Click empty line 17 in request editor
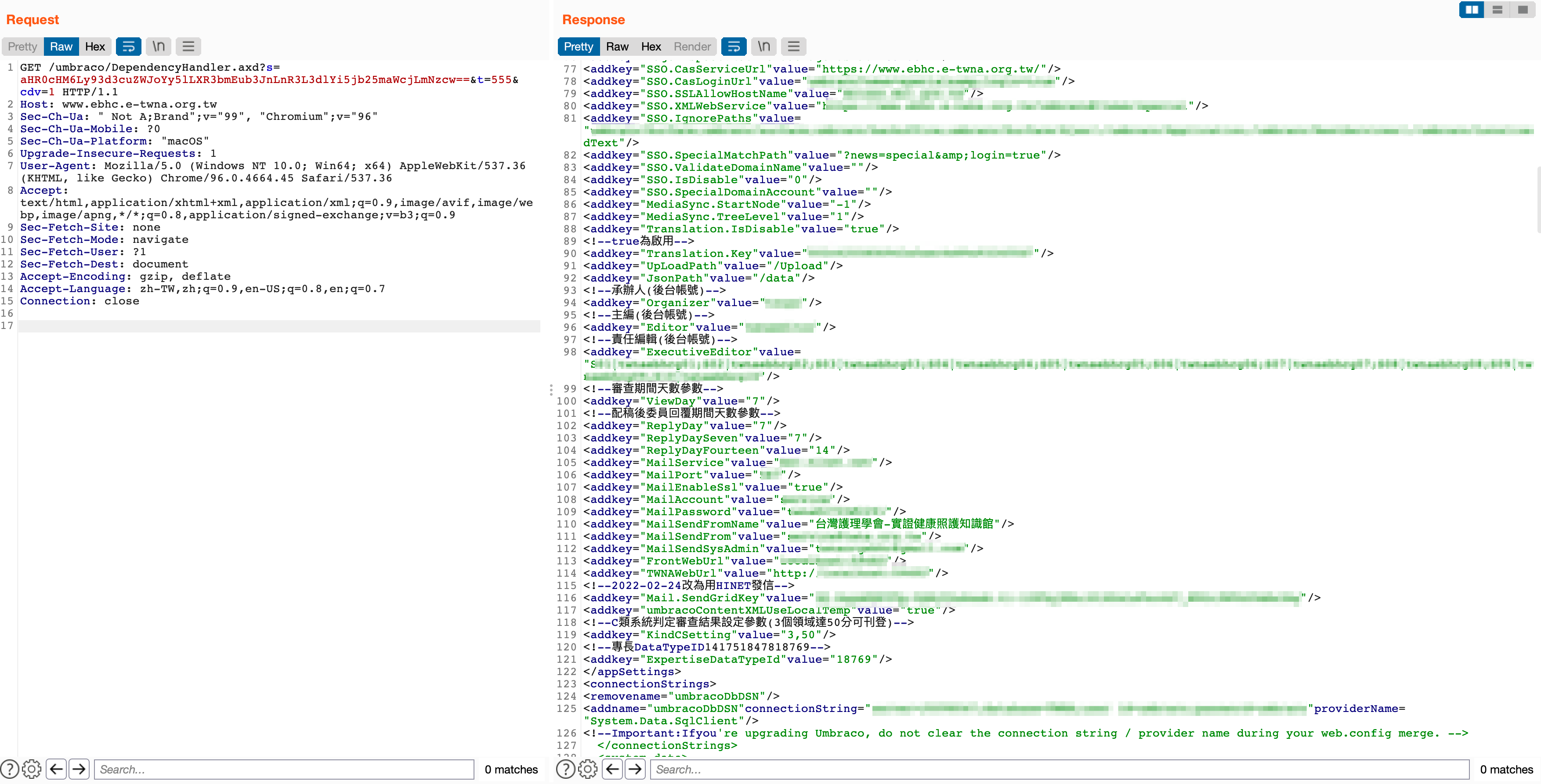Screen dimensions: 1541x784 [279, 326]
